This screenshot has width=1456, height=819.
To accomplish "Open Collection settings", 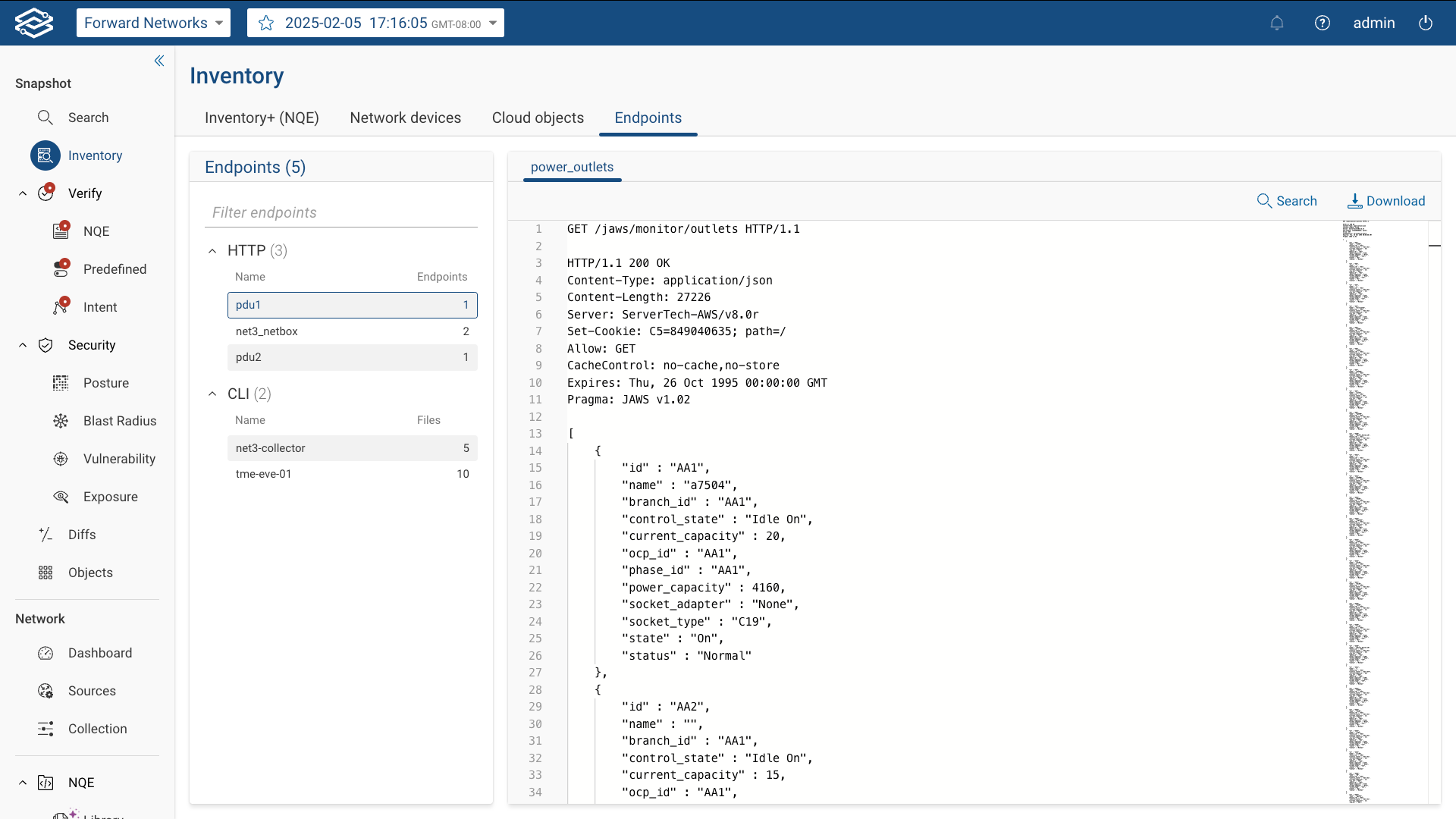I will click(x=98, y=728).
